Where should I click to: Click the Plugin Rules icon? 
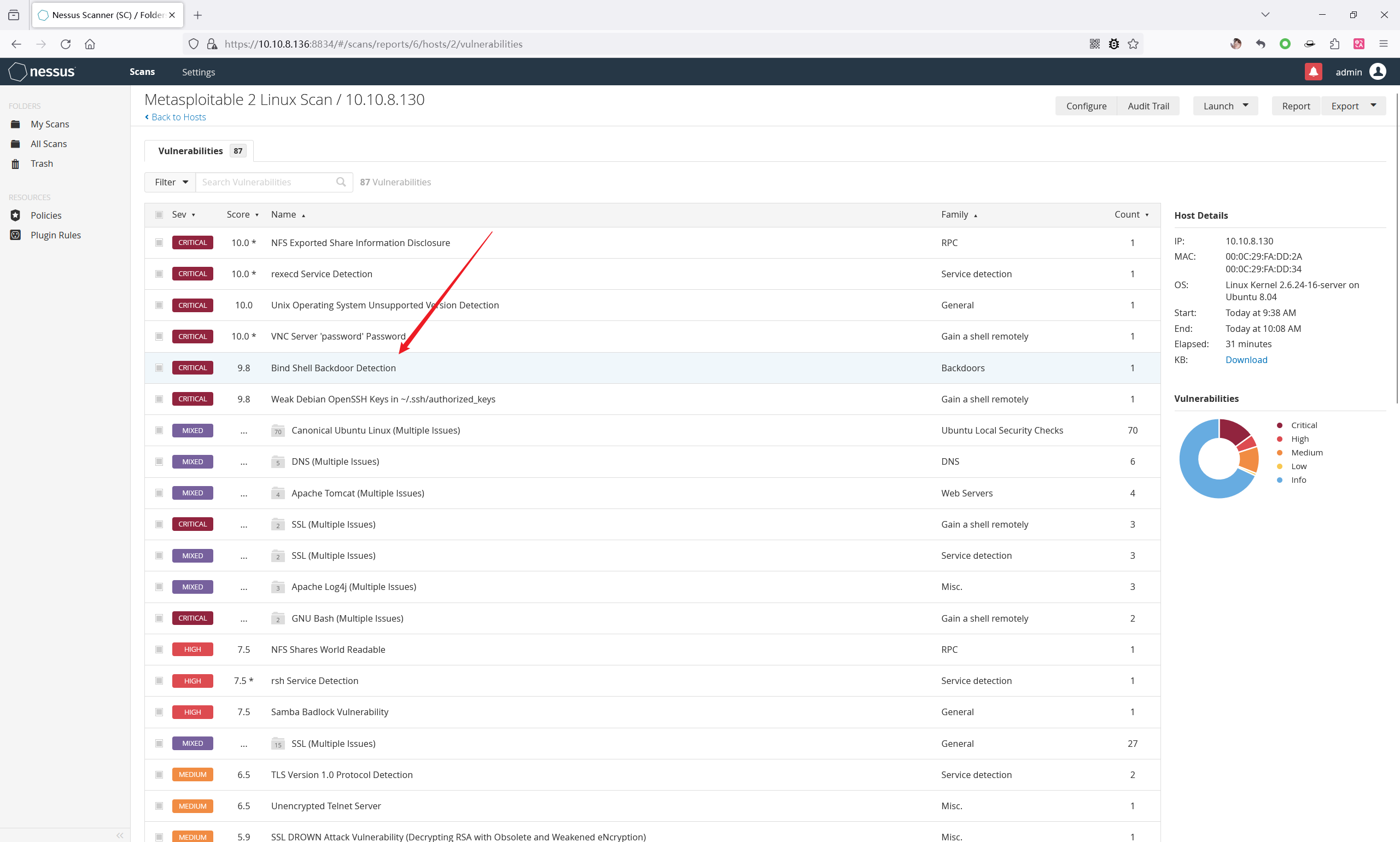click(x=15, y=235)
